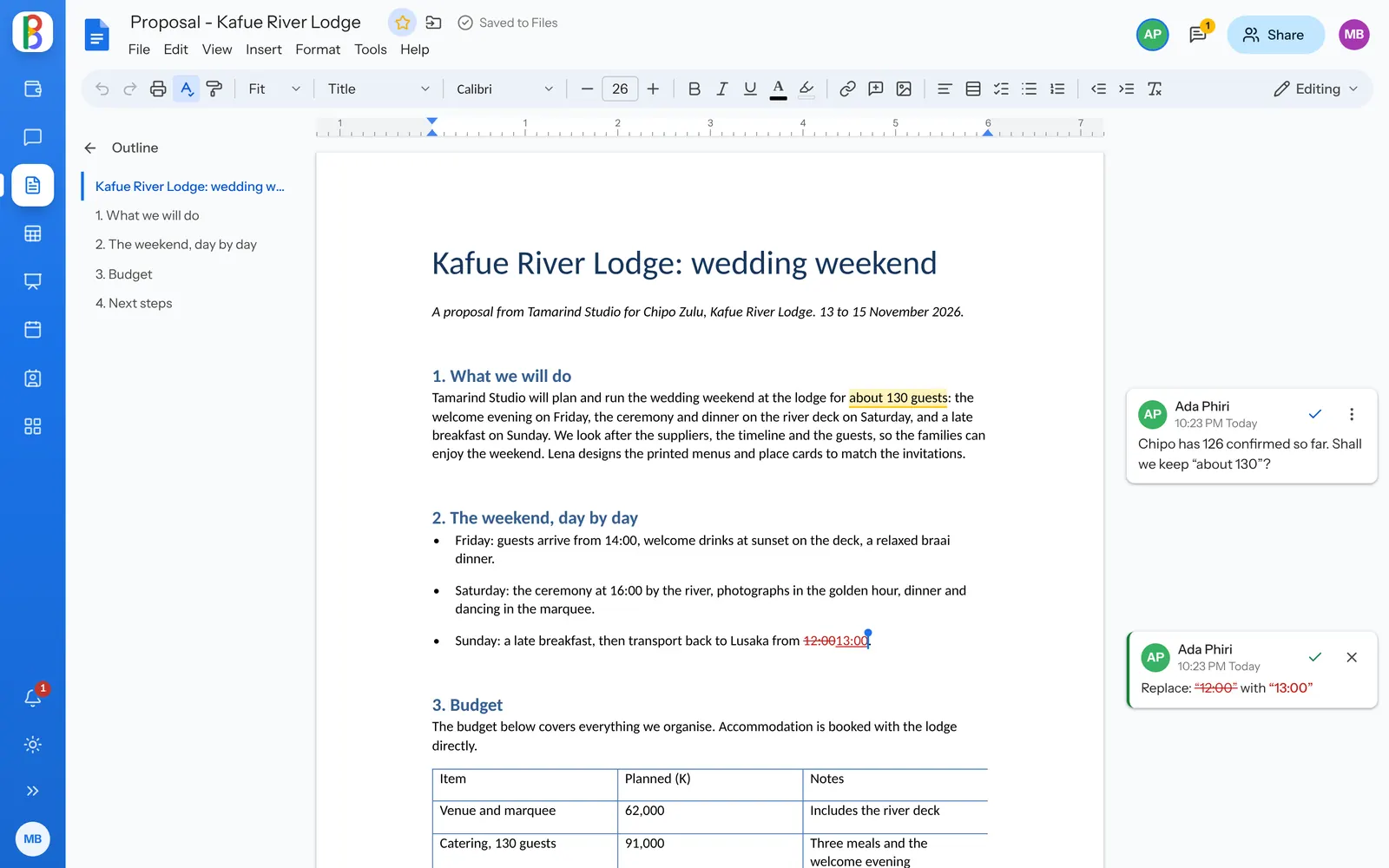The image size is (1389, 868).
Task: Open the Insert menu
Action: tap(264, 49)
